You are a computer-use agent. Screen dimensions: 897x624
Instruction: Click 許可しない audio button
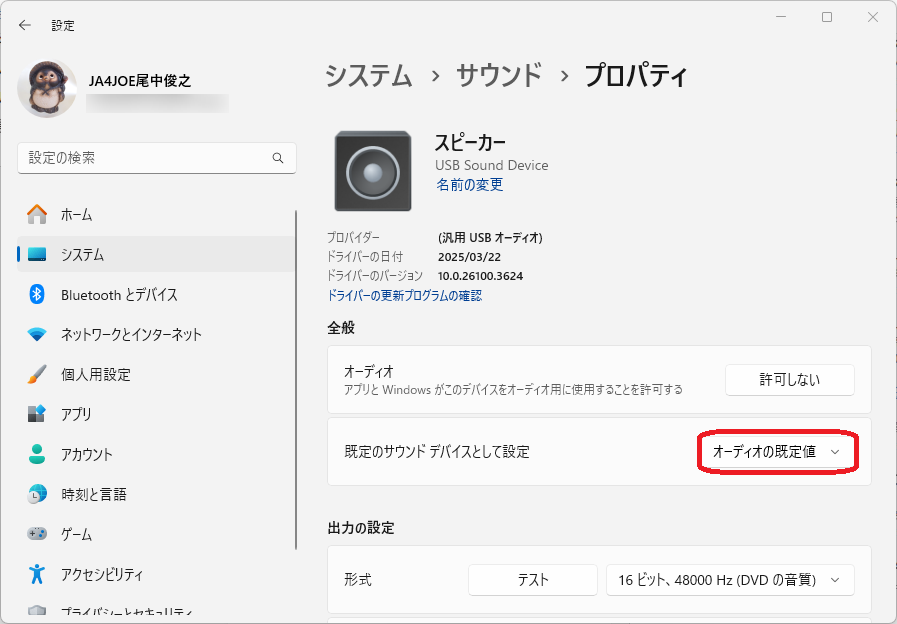(x=789, y=380)
